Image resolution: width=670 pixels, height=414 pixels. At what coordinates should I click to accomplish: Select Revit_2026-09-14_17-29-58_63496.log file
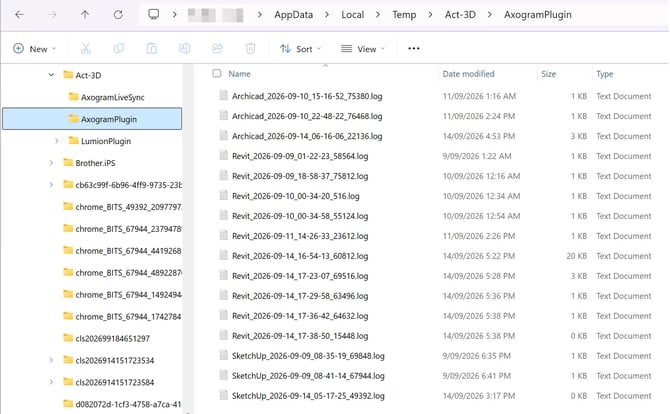[300, 296]
